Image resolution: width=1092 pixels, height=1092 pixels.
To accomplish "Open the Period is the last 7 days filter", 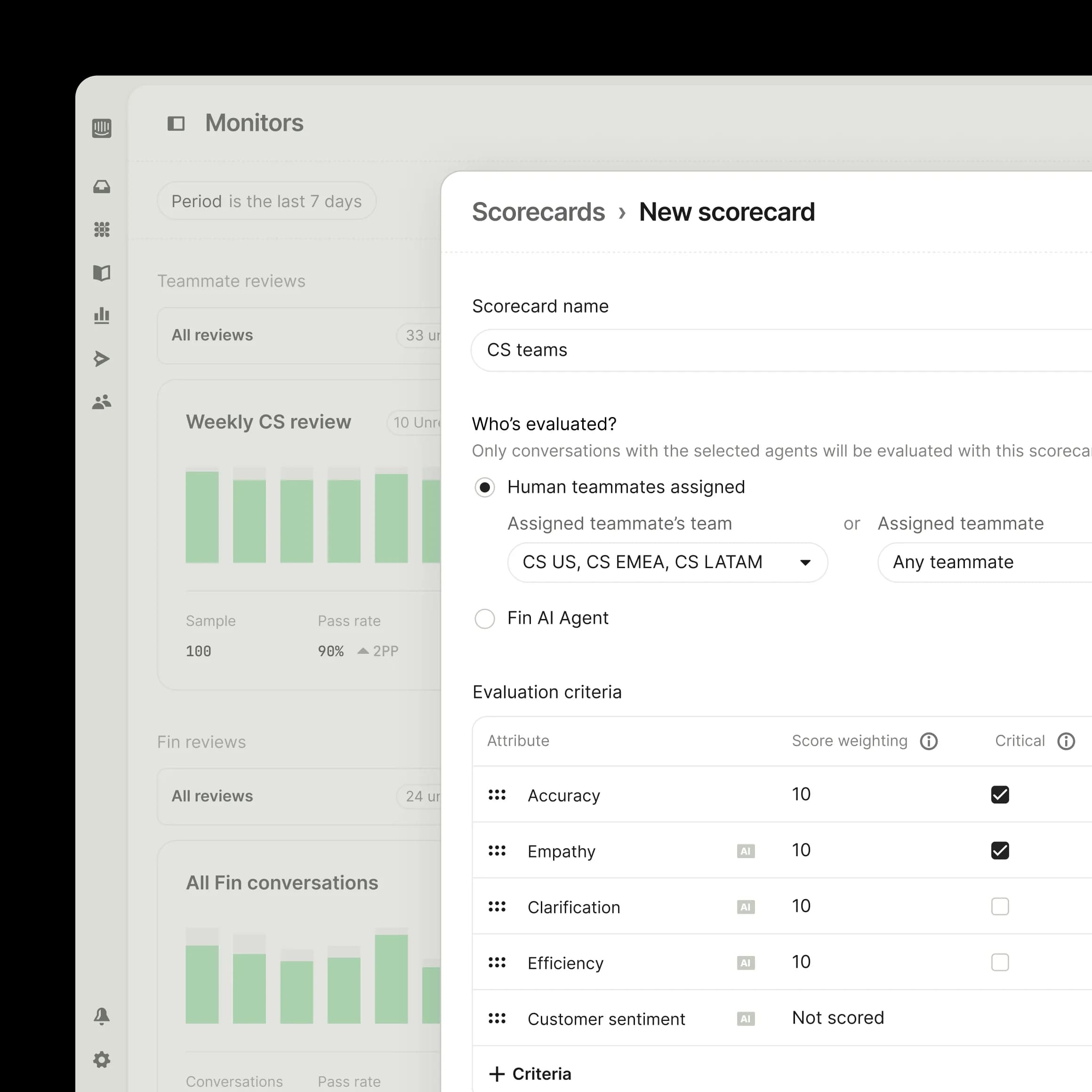I will coord(267,201).
